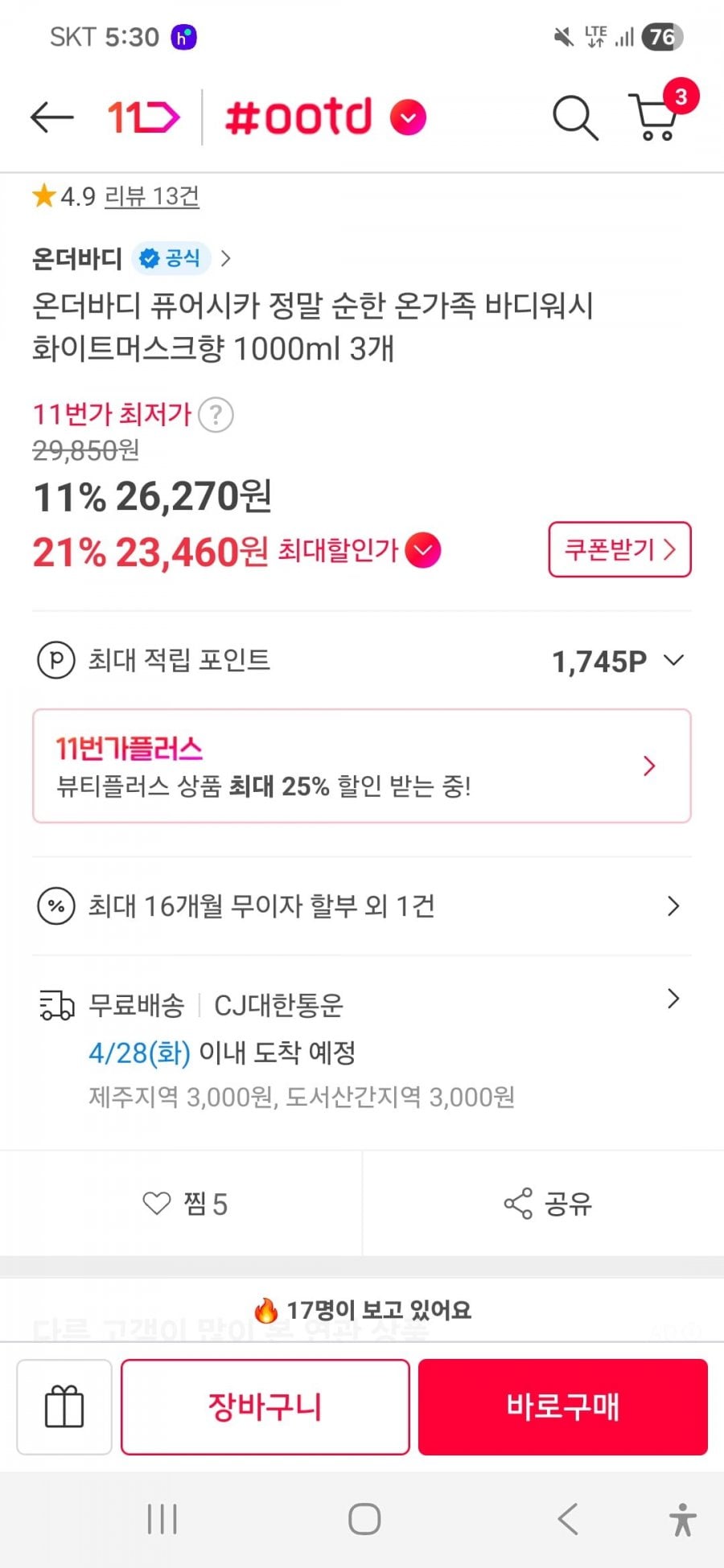Tap the 바로구매 buy now button
The width and height of the screenshot is (724, 1568).
coord(562,1406)
